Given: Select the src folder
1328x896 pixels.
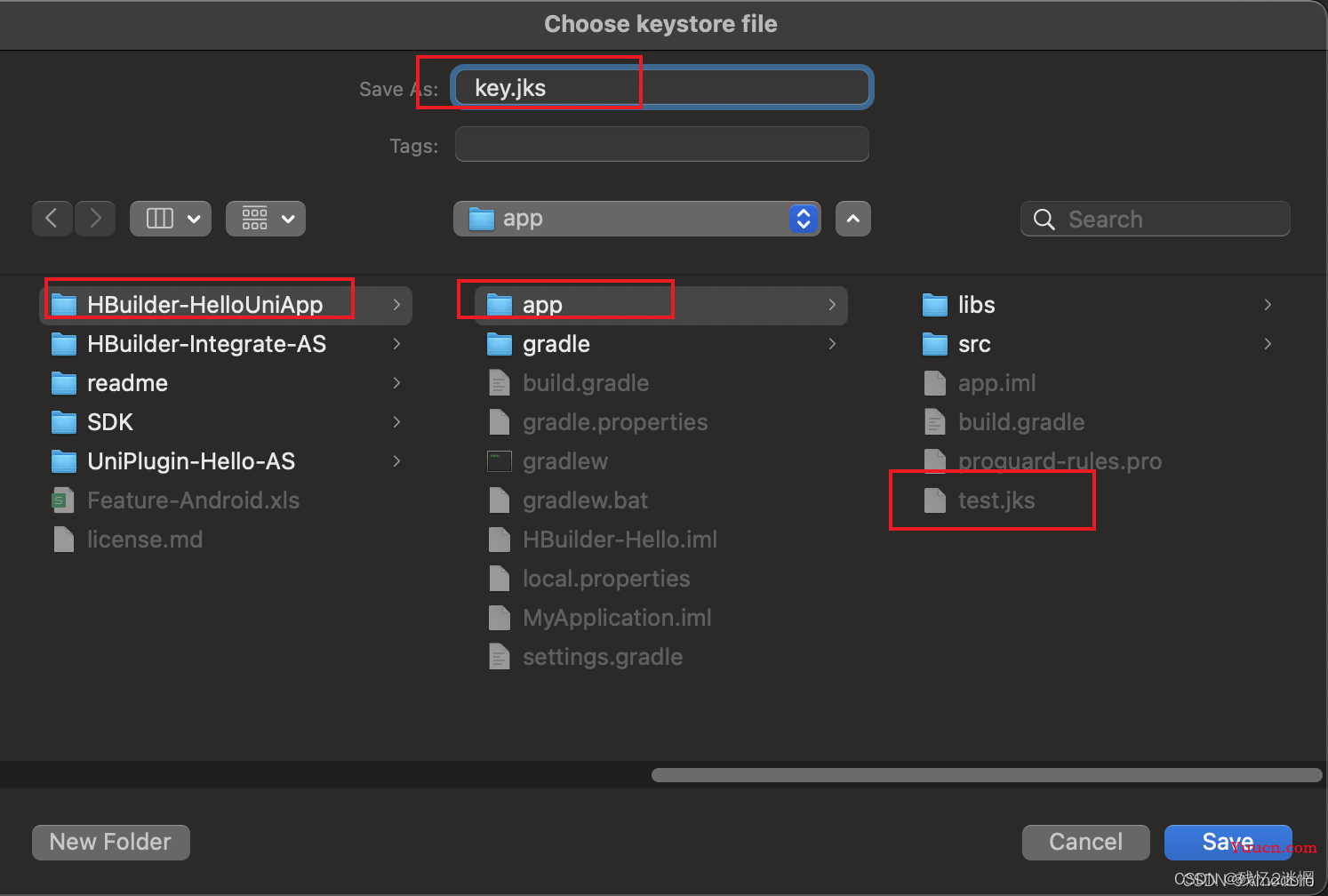Looking at the screenshot, I should click(1097, 344).
